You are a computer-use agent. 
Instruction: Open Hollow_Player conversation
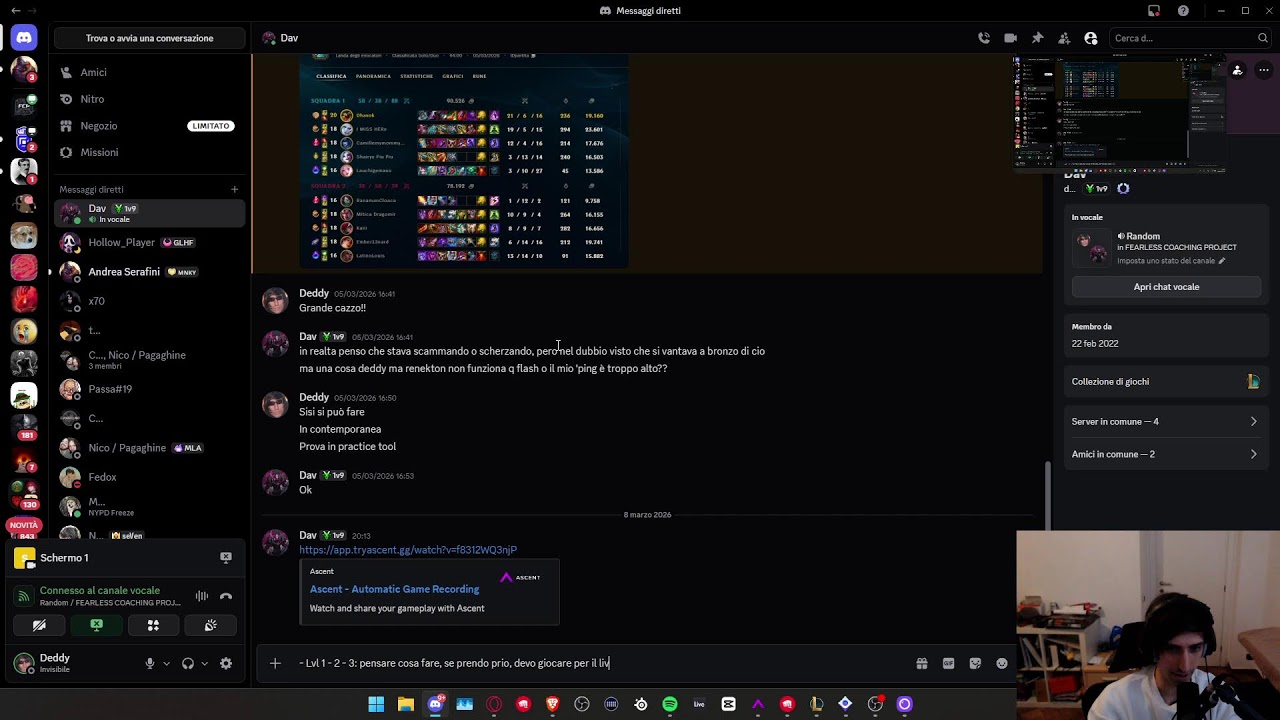149,242
